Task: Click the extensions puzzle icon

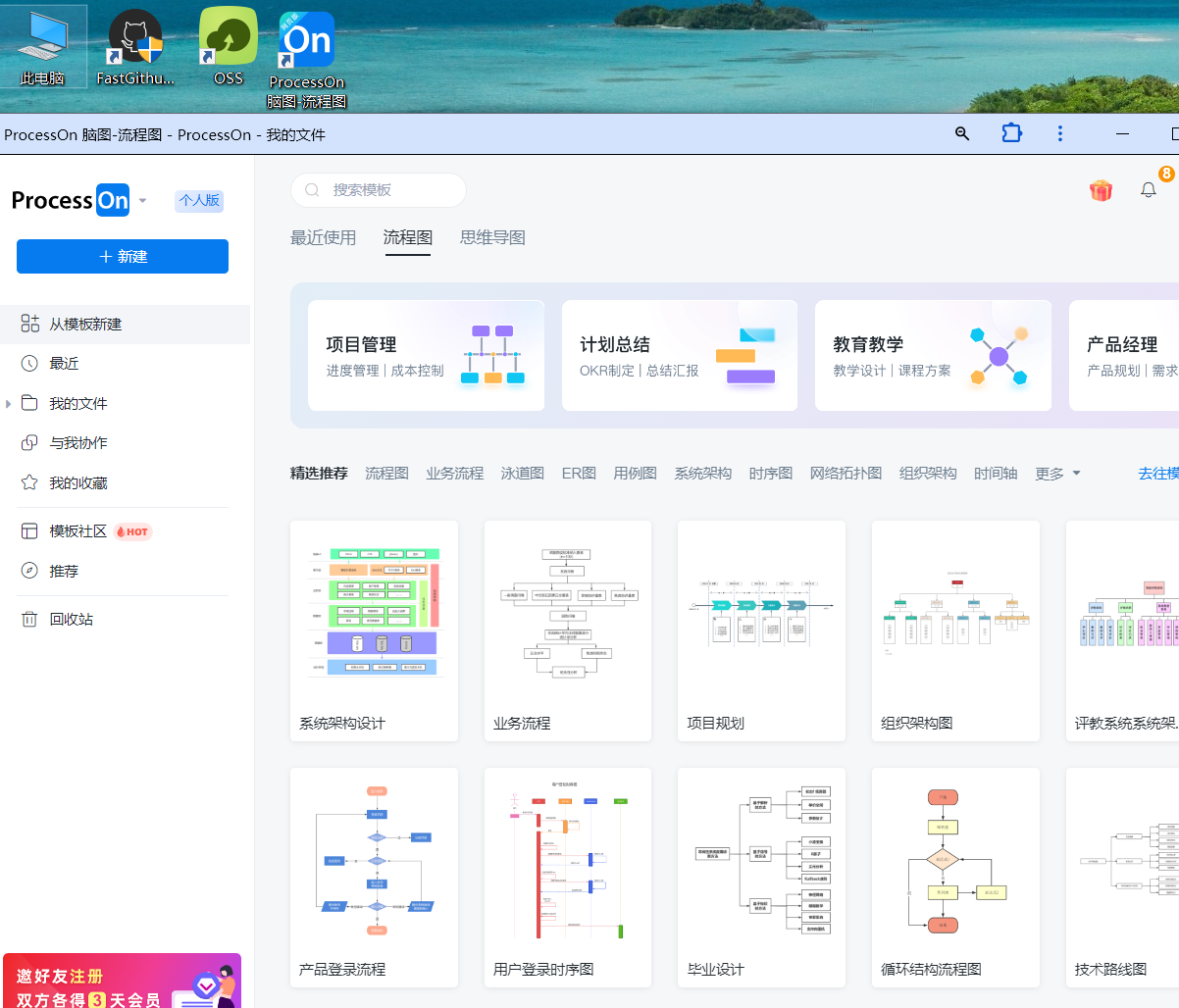Action: (1011, 133)
